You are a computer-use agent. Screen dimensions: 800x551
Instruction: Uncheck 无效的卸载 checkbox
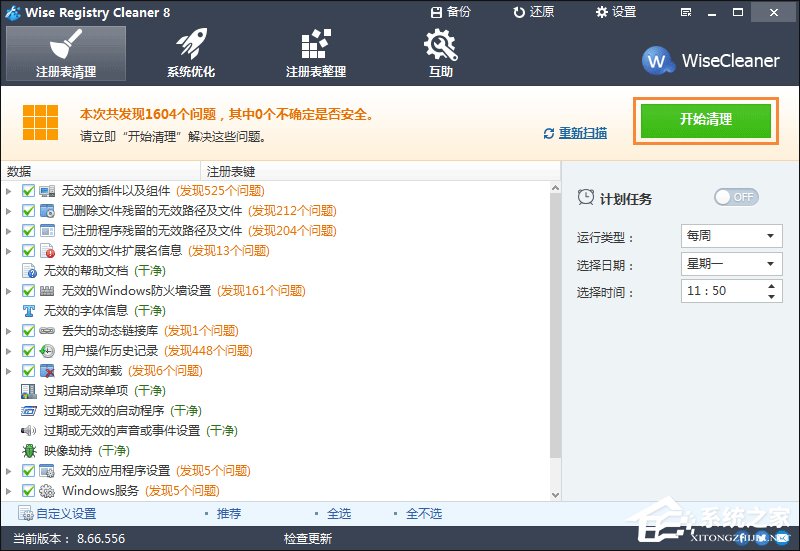(x=29, y=370)
